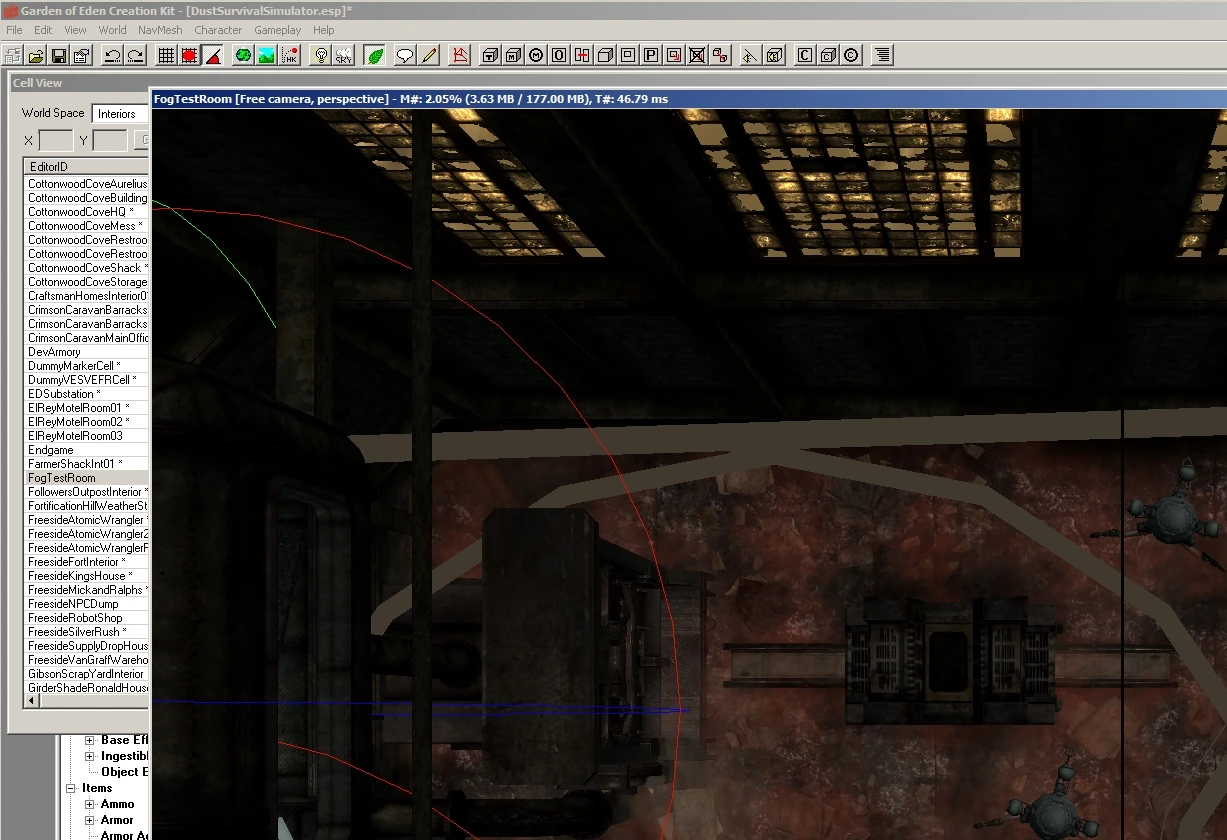1227x840 pixels.
Task: Click the boxed C toolbar icon
Action: (x=805, y=55)
